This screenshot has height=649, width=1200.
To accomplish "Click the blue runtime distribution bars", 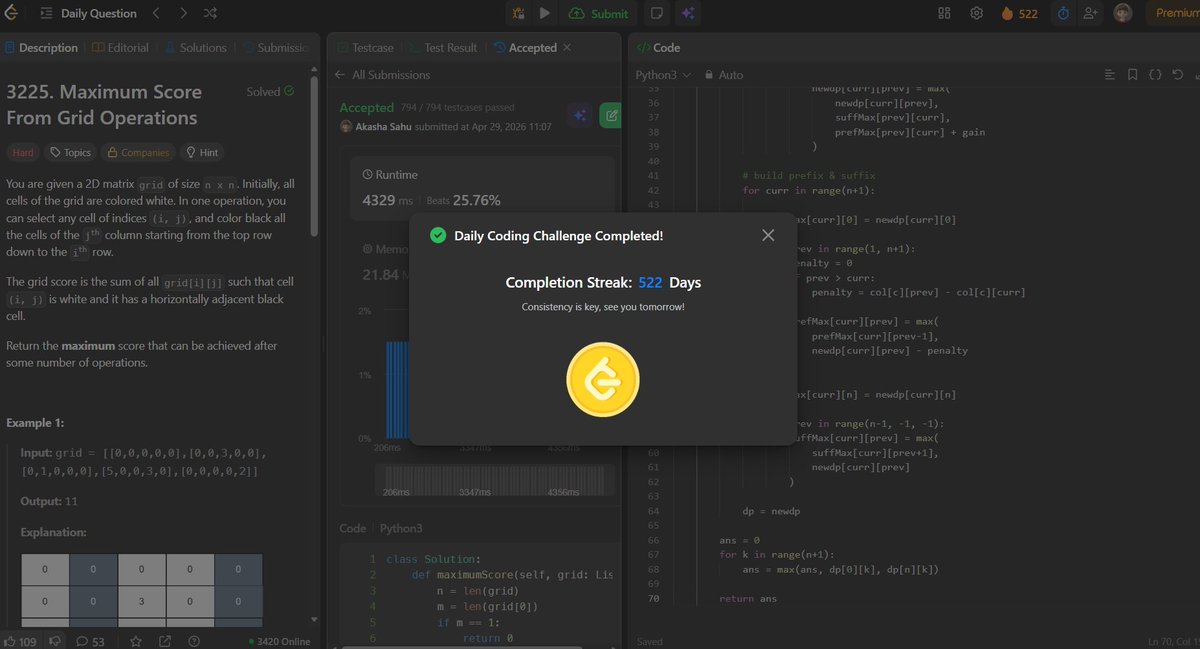I will [398, 390].
